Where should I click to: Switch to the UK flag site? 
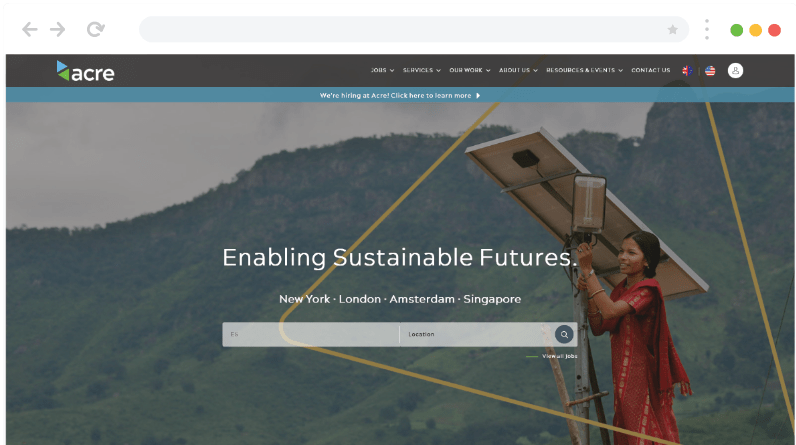coord(687,71)
